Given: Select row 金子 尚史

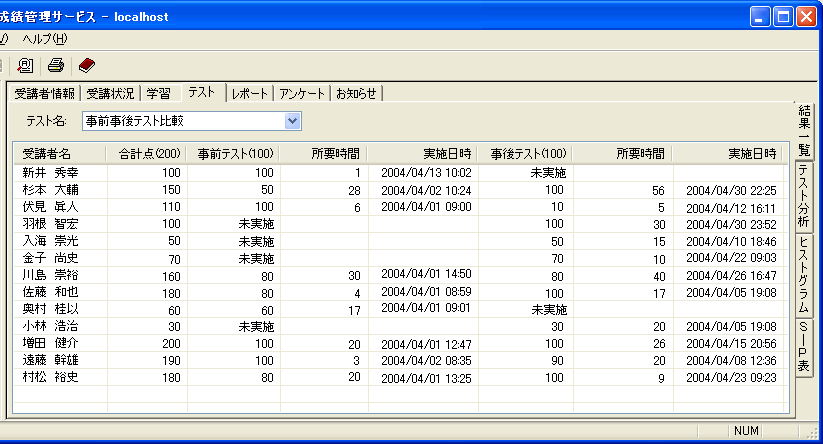Looking at the screenshot, I should pos(401,258).
